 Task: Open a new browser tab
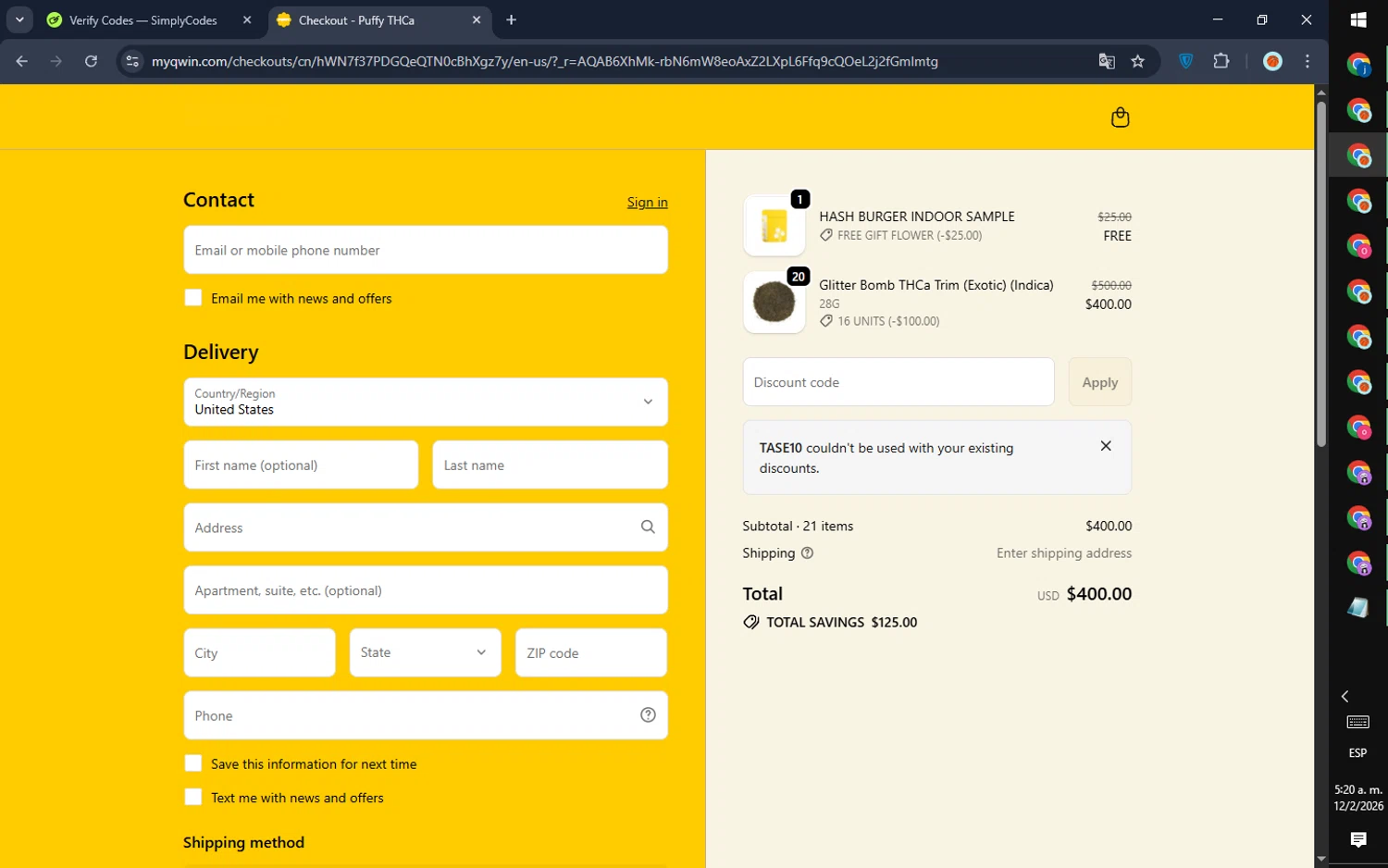512,19
